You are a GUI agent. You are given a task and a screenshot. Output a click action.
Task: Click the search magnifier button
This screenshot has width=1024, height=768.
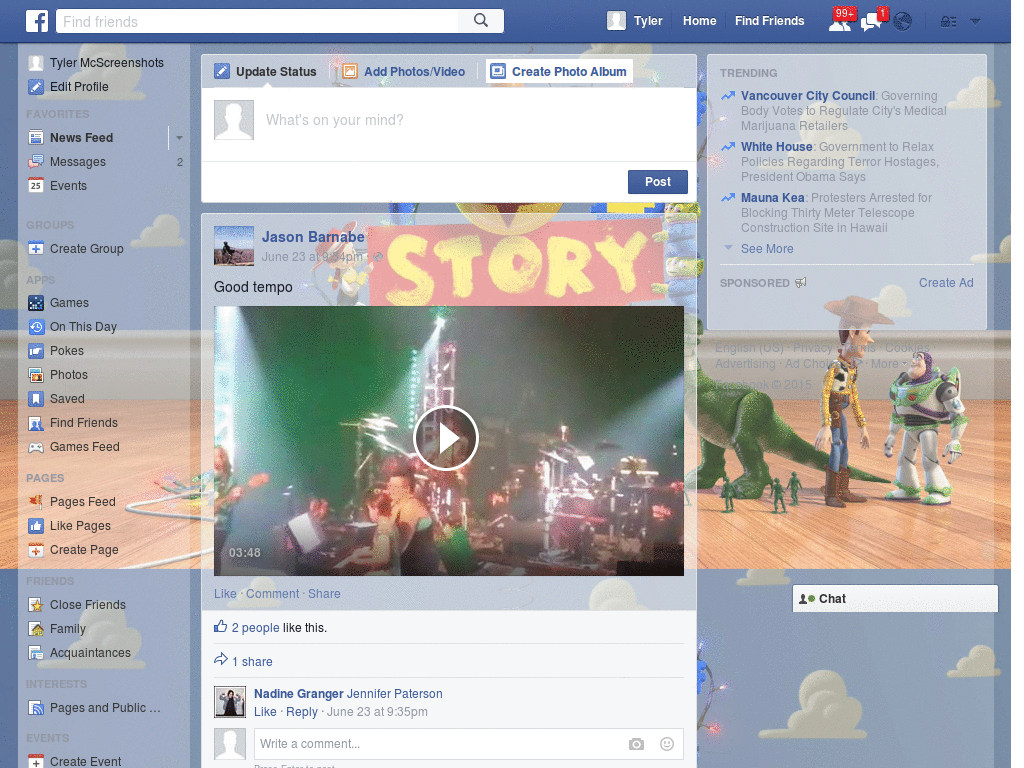pyautogui.click(x=481, y=21)
